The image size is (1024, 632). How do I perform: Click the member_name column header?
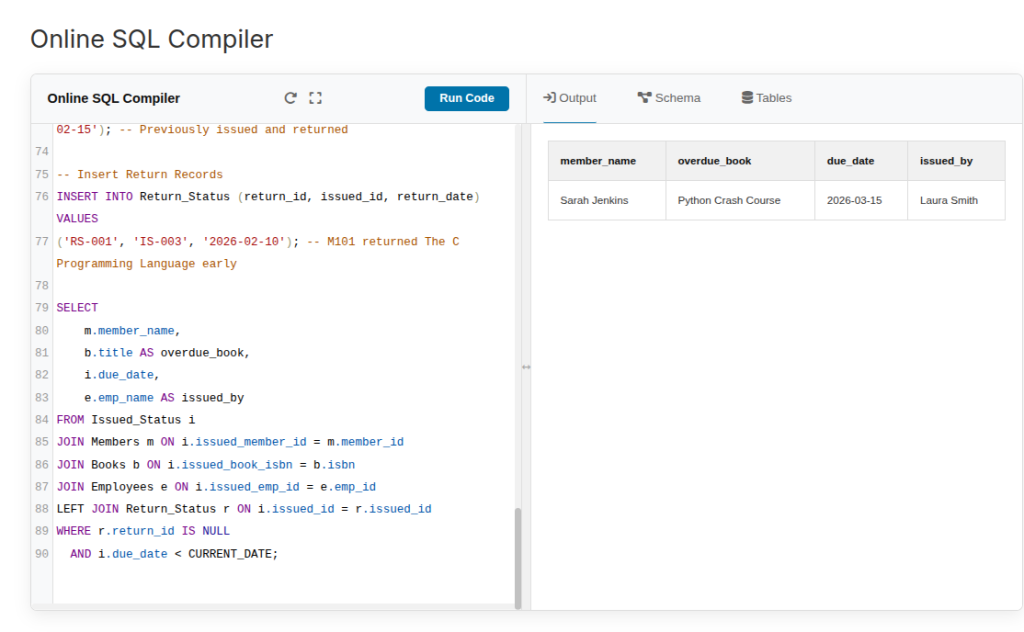coord(598,161)
